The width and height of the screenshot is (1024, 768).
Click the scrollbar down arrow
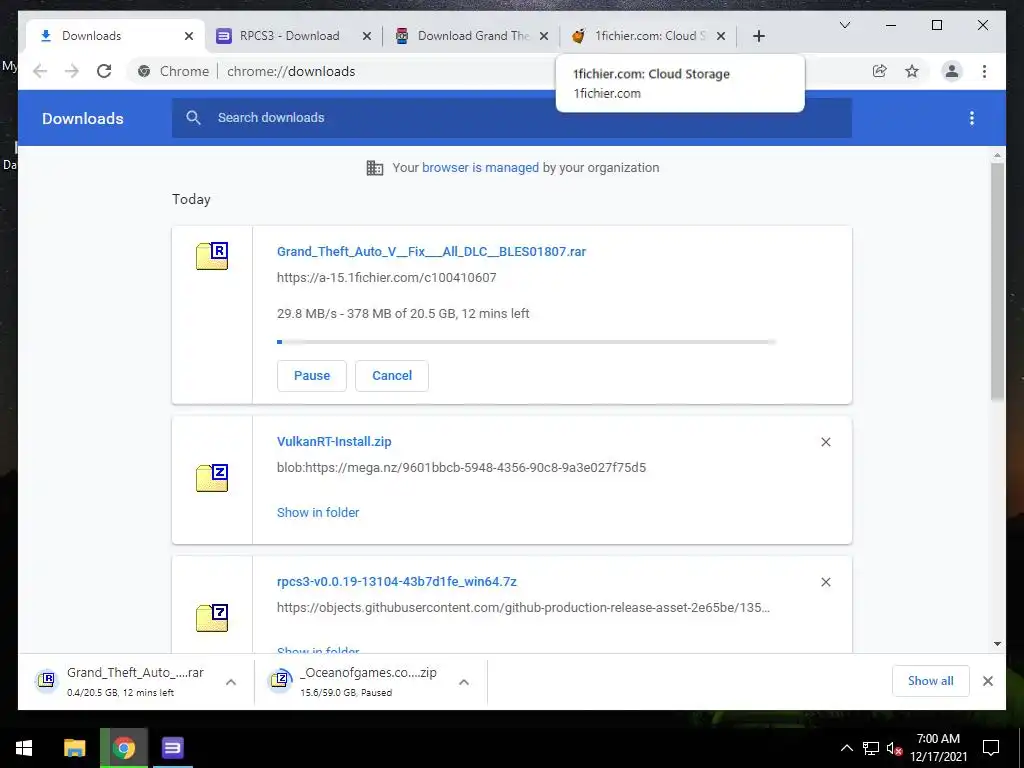997,644
